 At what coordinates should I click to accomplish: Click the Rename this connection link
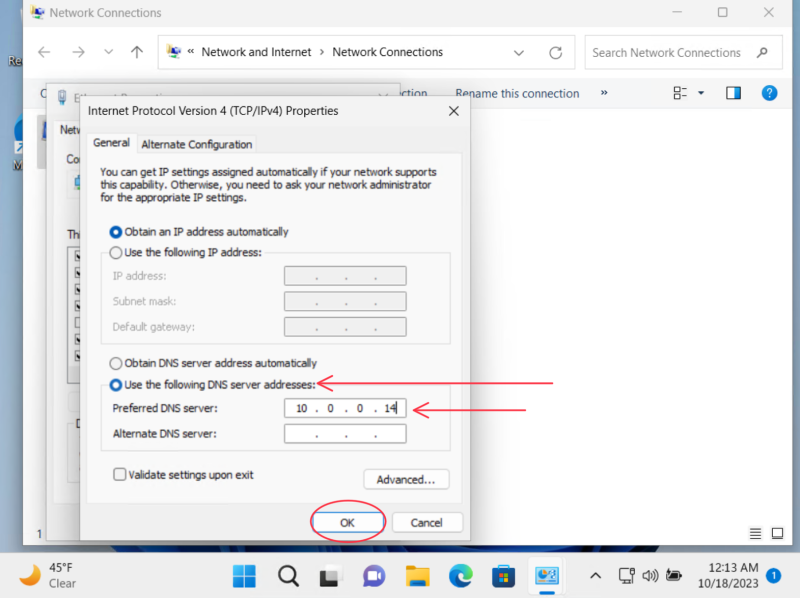coord(517,93)
